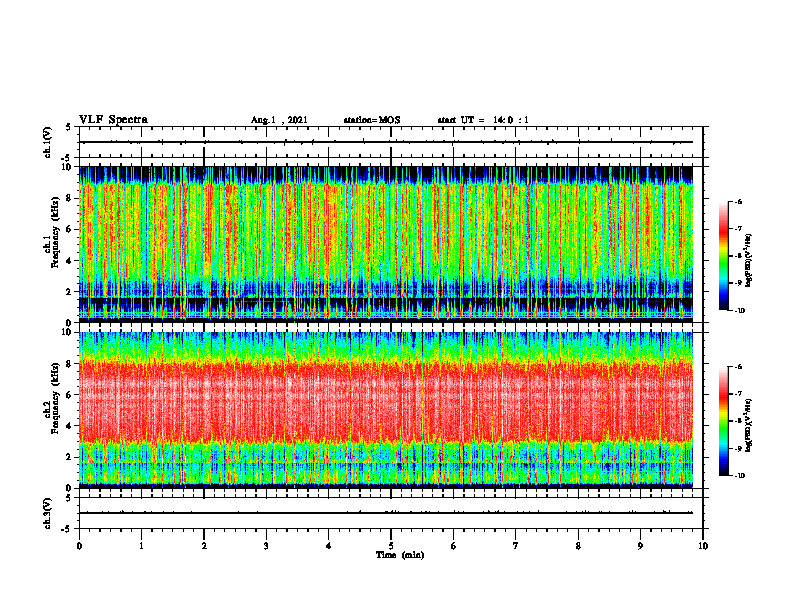Image resolution: width=792 pixels, height=612 pixels.
Task: Select the ch.1 spectrogram color bar
Action: coord(724,256)
